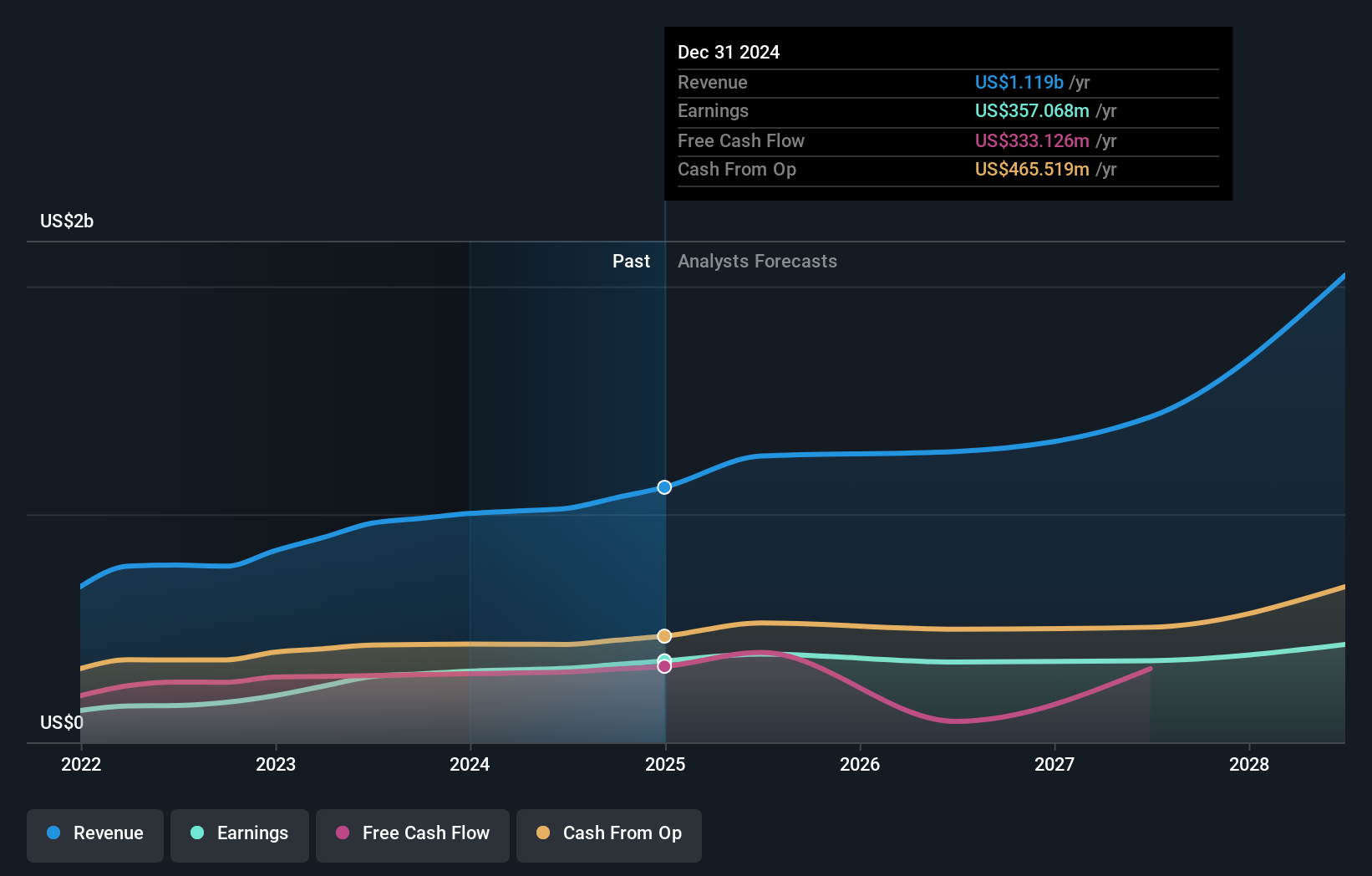
Task: Click the 2026 label on the time axis
Action: point(860,764)
